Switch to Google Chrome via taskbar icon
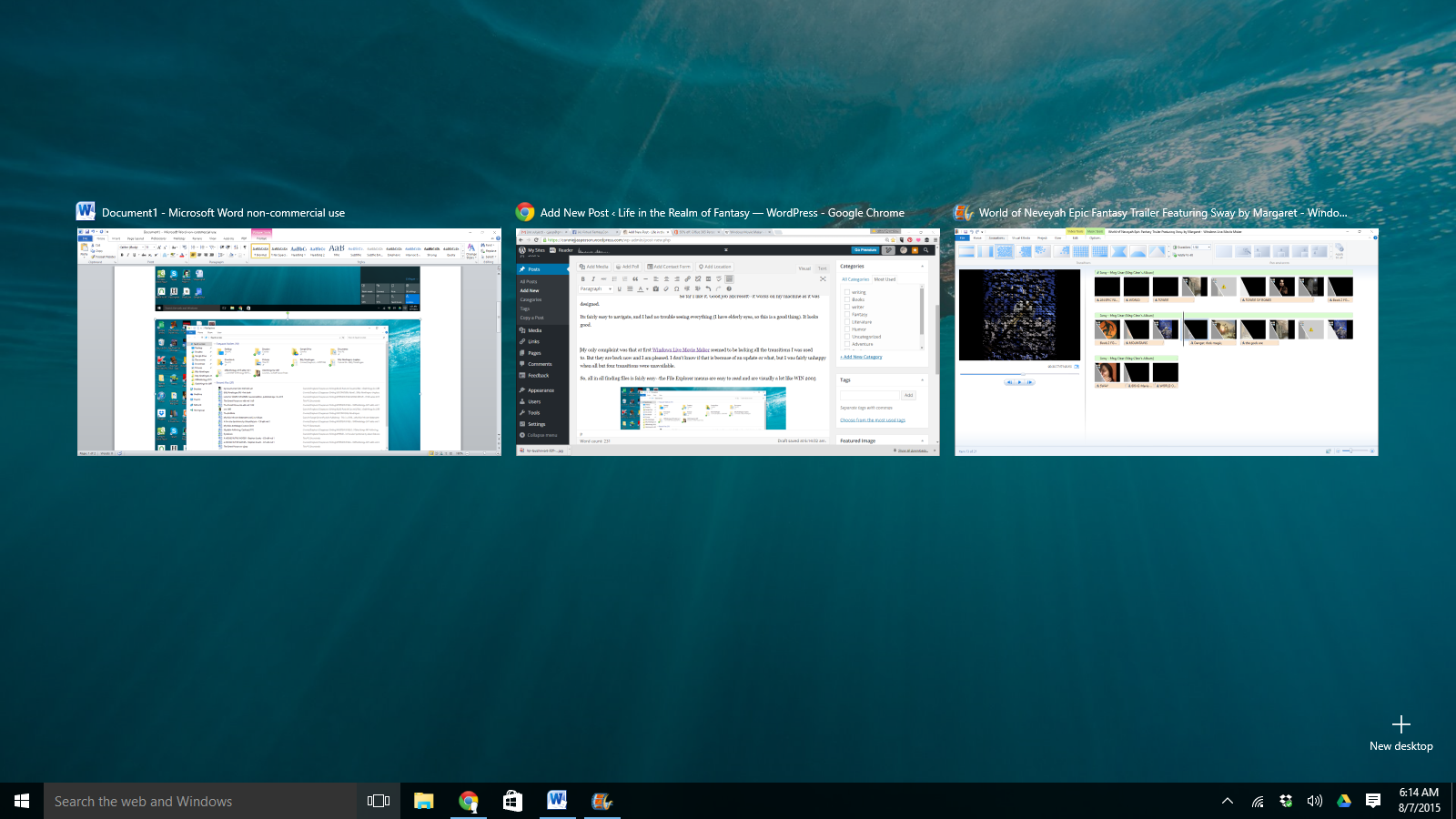 tap(469, 801)
